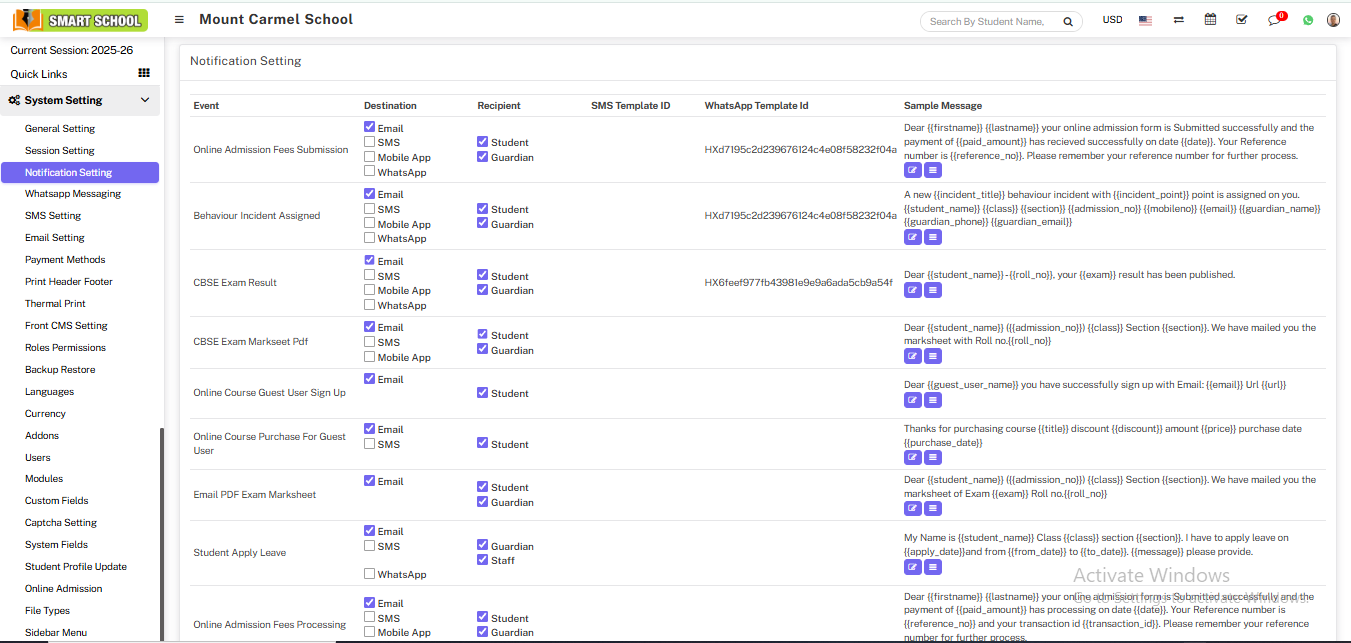Open the Payment Methods link
Image resolution: width=1351 pixels, height=643 pixels.
point(65,260)
